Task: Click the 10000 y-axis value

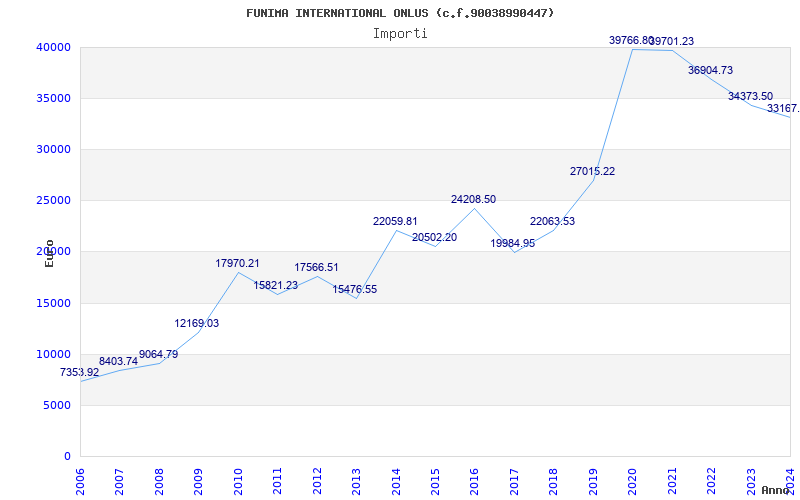Action: pos(53,355)
